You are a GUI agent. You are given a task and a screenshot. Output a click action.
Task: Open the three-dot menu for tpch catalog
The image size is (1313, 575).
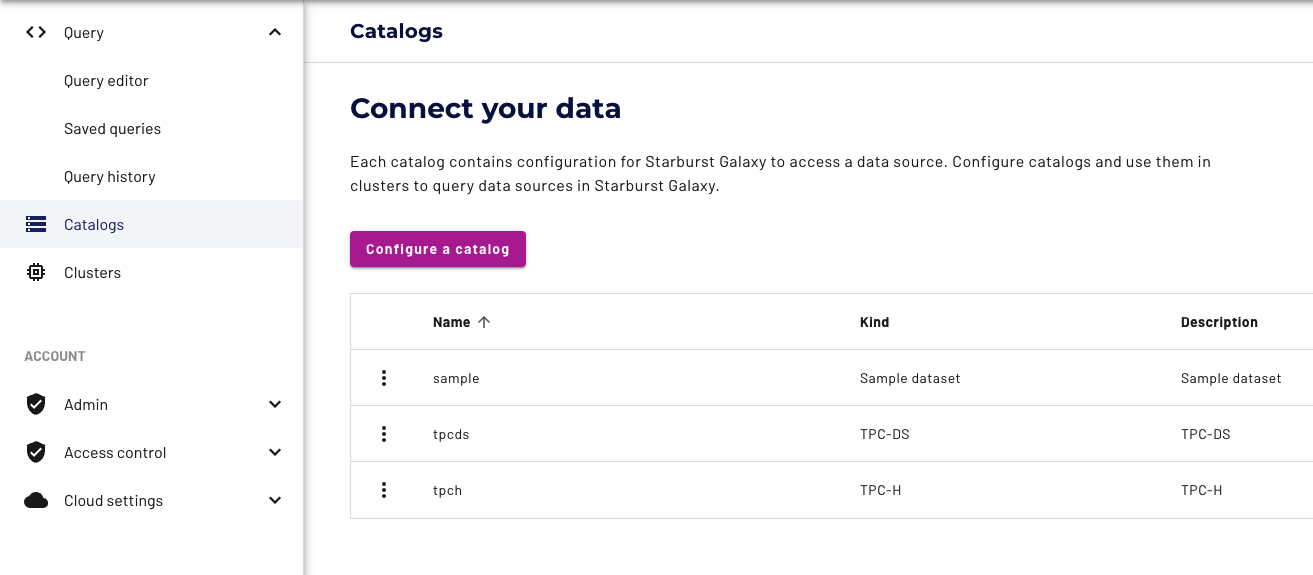click(x=384, y=490)
